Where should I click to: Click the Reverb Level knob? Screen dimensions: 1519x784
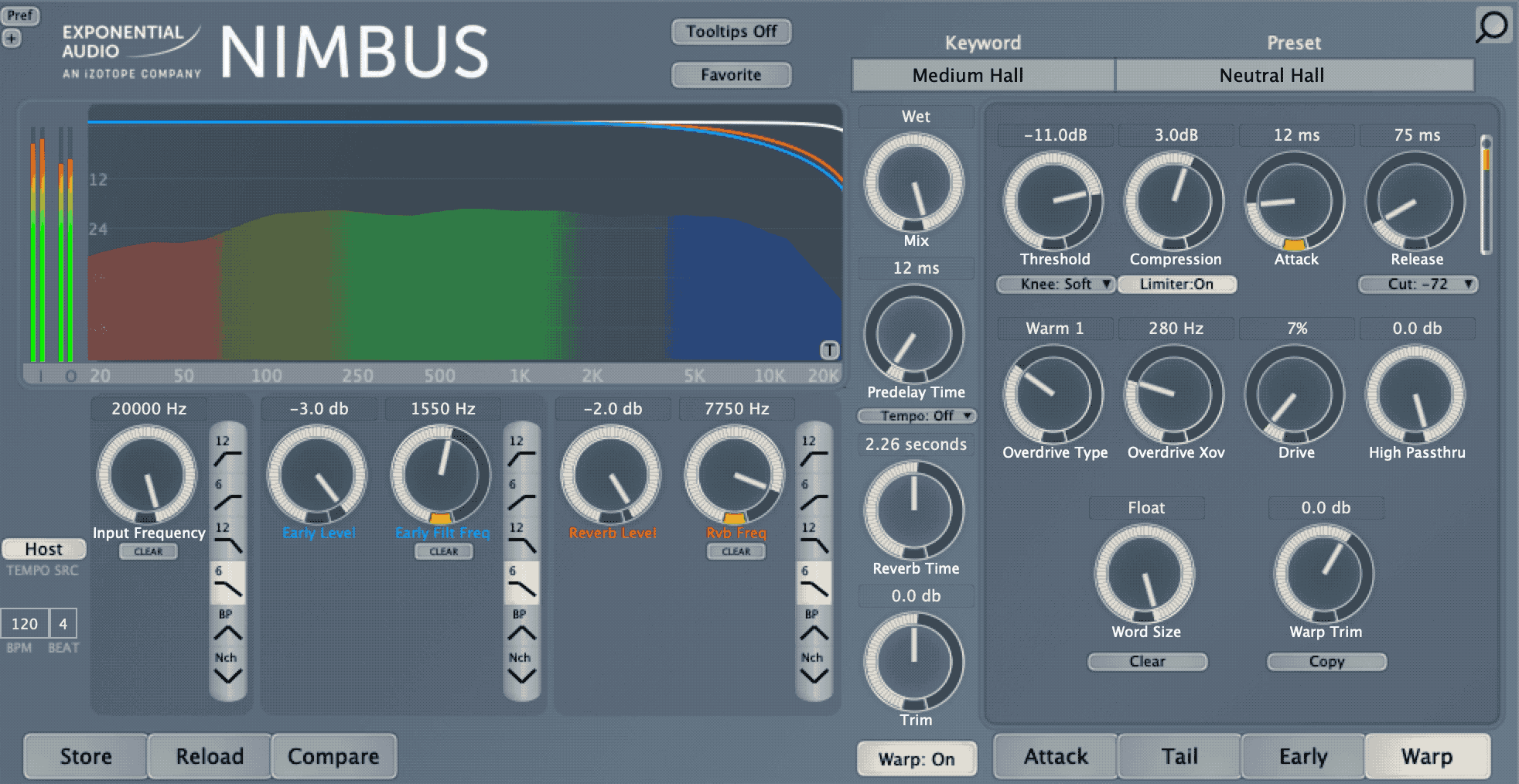coord(611,475)
